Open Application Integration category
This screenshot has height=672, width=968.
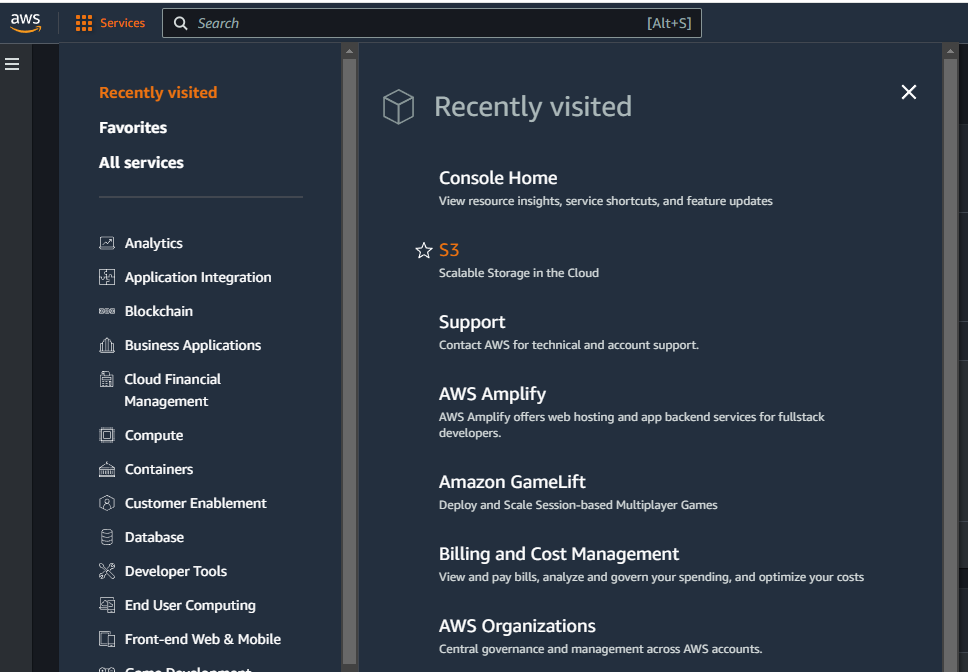198,277
